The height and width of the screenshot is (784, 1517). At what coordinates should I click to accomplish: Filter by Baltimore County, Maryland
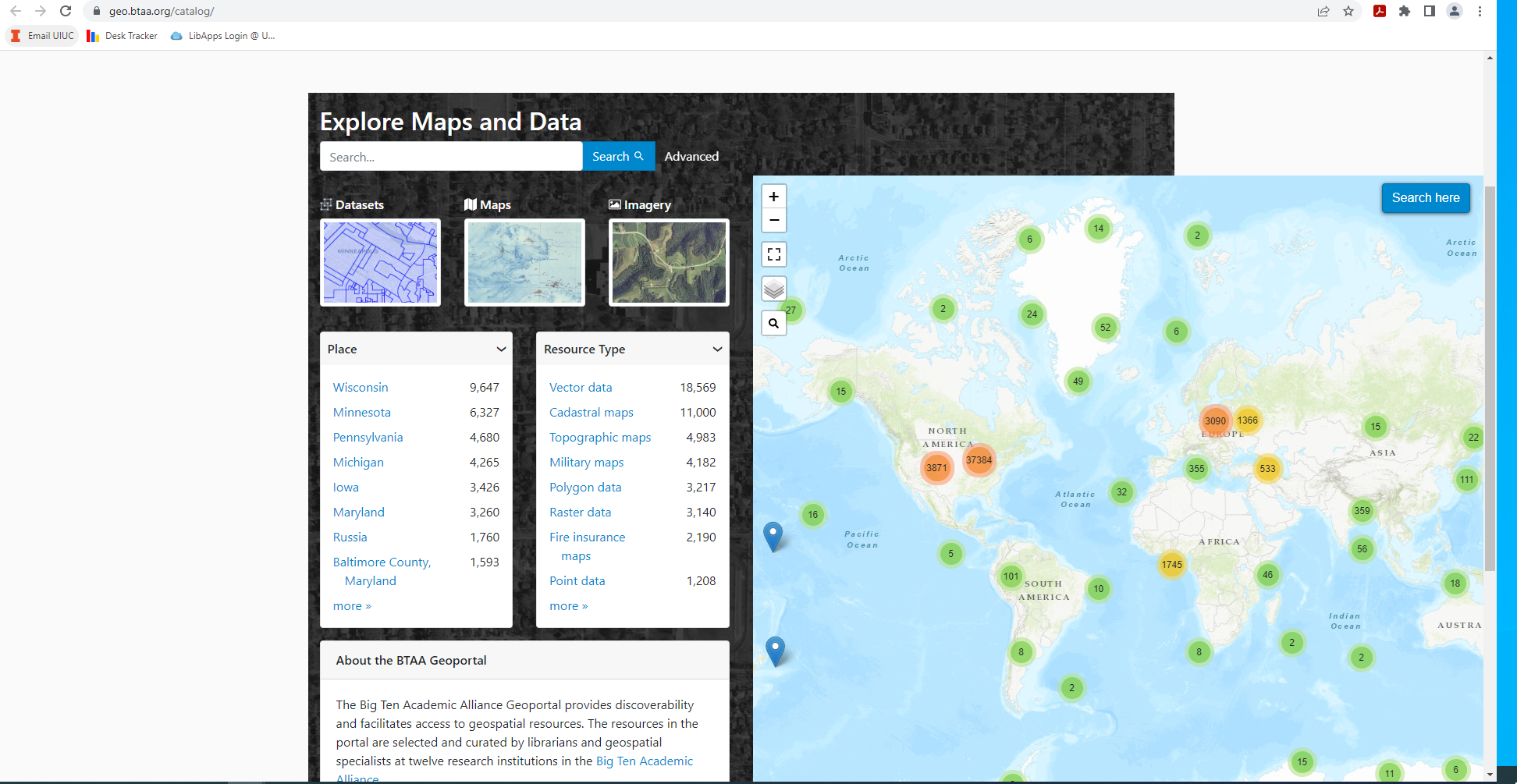[x=382, y=572]
